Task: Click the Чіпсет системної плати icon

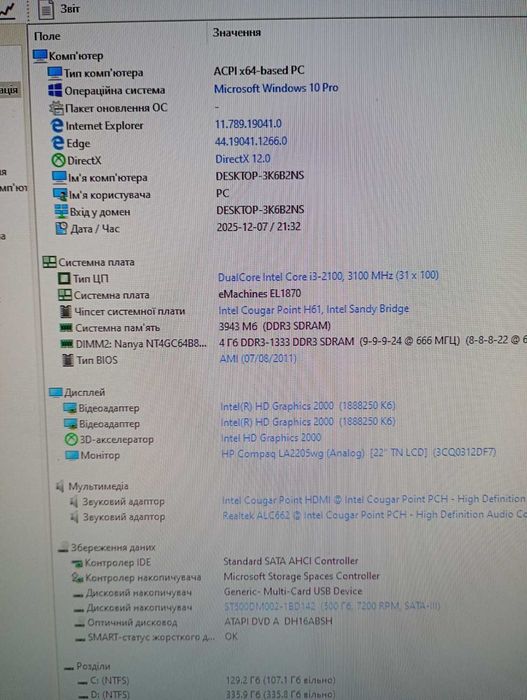Action: click(66, 311)
